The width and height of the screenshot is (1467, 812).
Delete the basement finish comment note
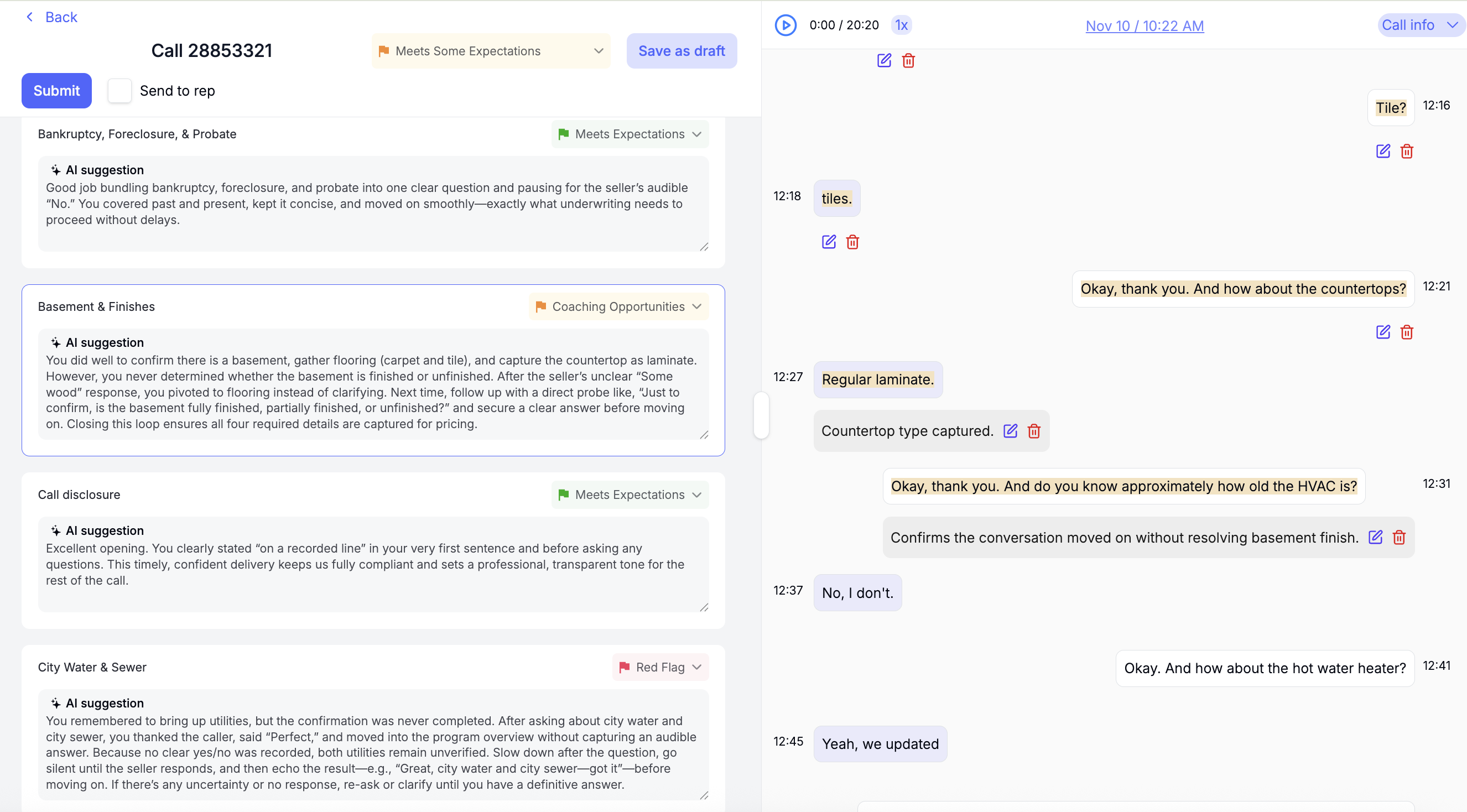(x=1399, y=537)
